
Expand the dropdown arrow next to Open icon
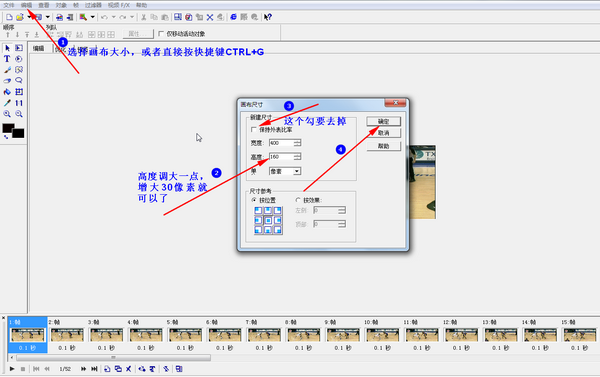pyautogui.click(x=29, y=17)
